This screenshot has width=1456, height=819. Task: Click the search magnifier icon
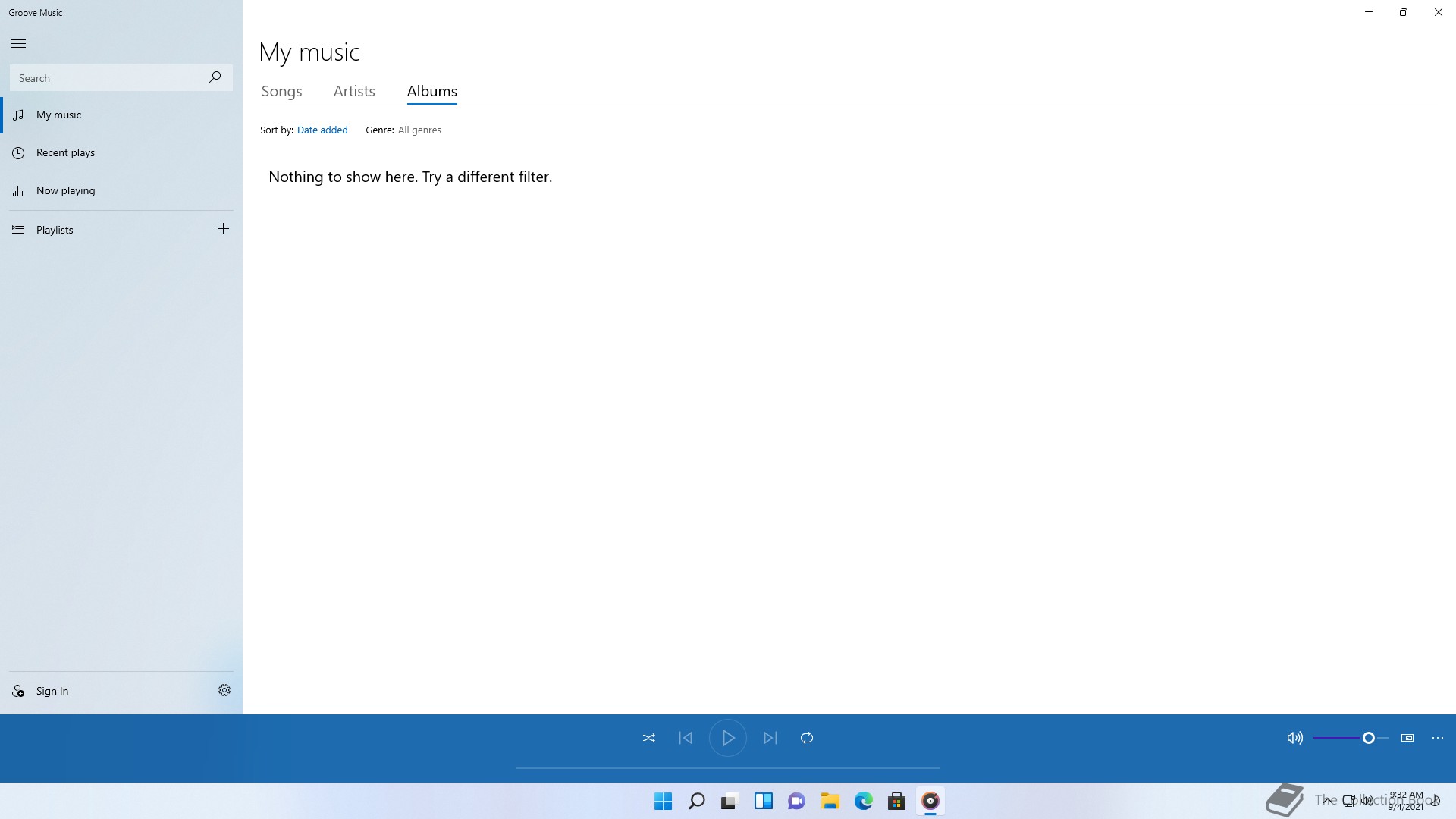(215, 77)
